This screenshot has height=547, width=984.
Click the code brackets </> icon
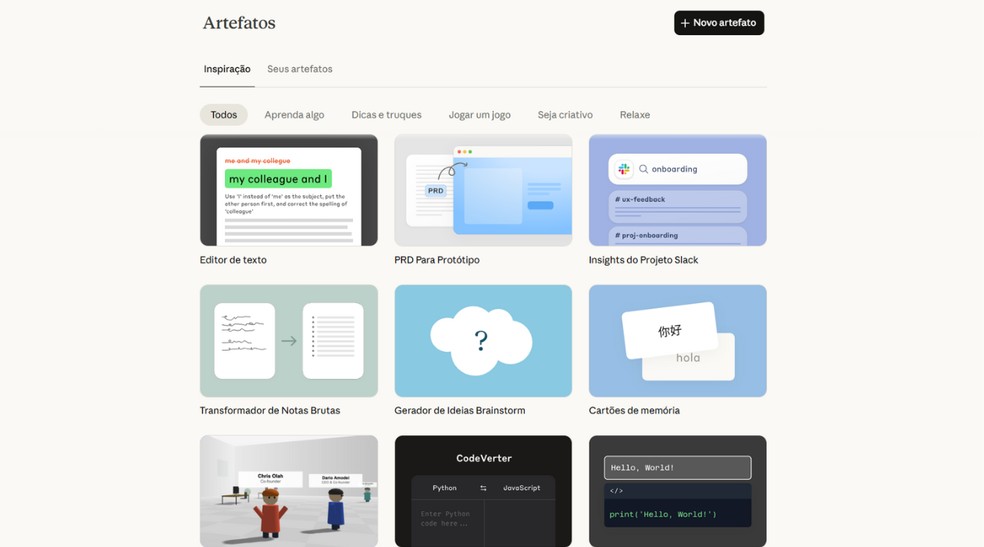point(616,491)
